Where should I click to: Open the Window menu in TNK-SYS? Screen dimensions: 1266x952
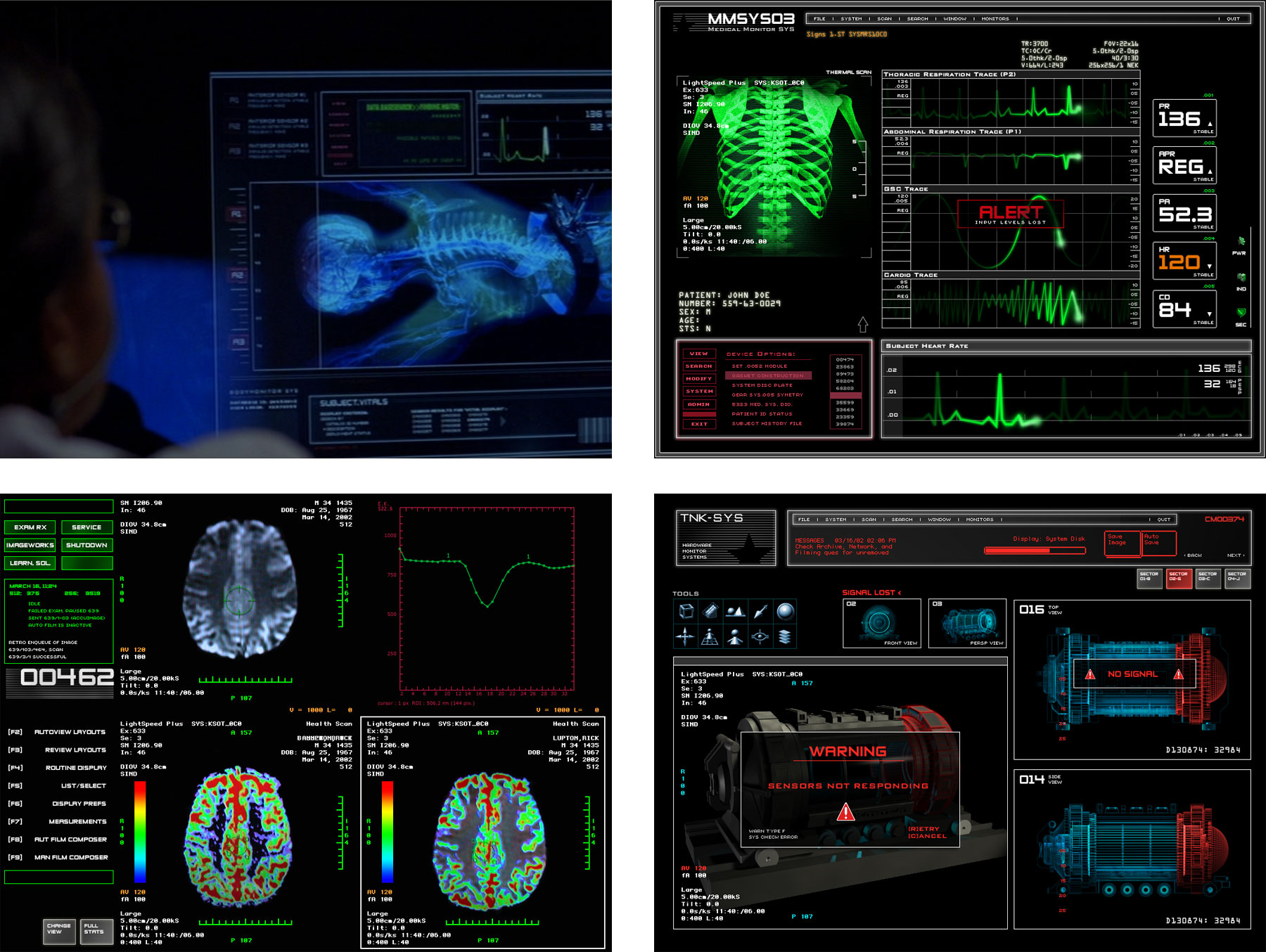pos(940,520)
